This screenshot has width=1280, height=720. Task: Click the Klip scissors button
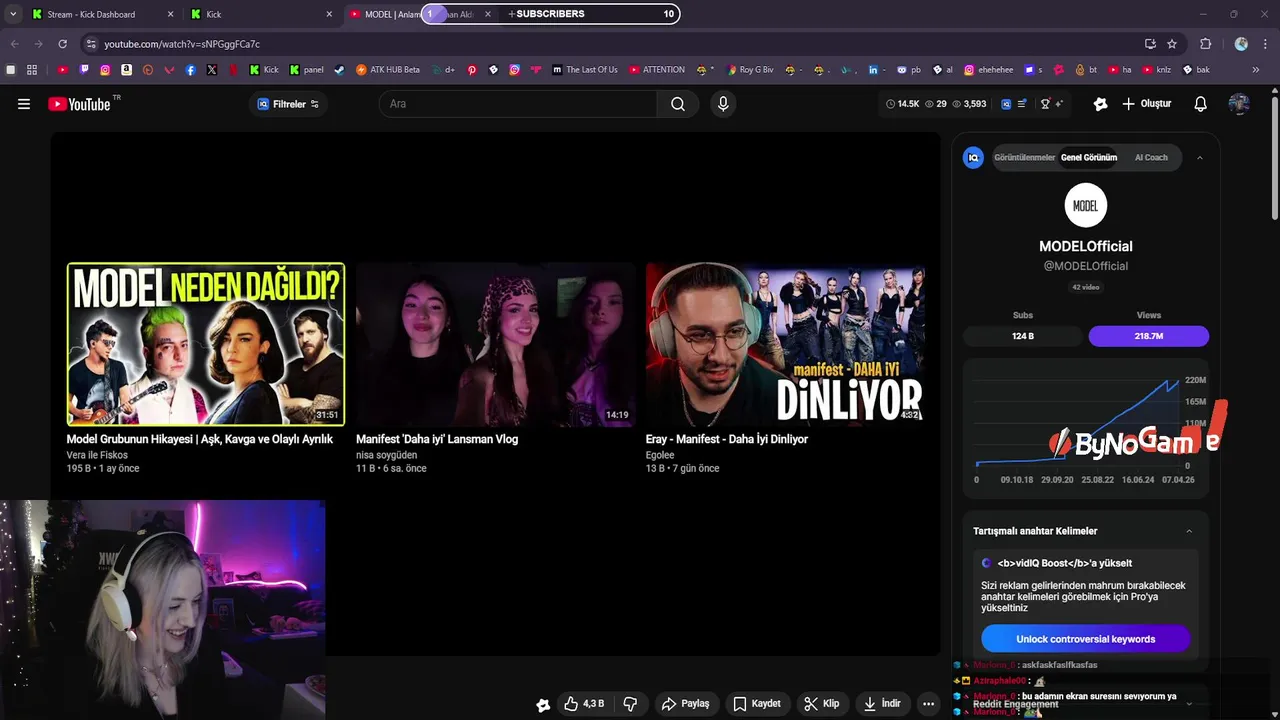[822, 704]
